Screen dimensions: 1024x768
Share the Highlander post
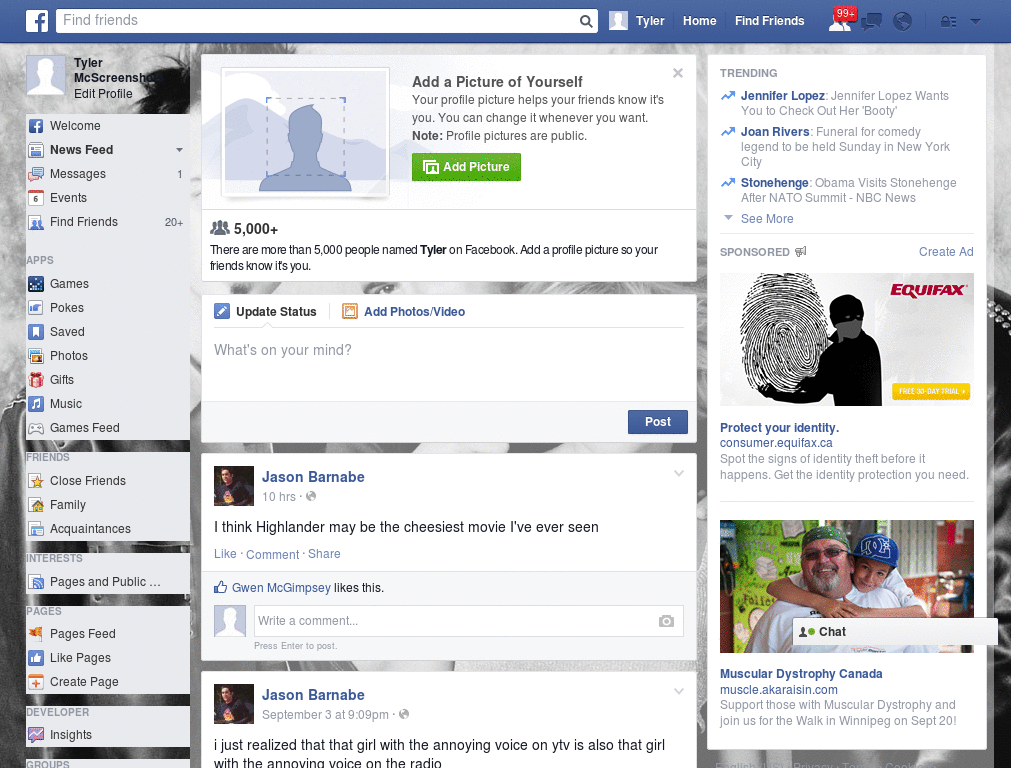pyautogui.click(x=324, y=554)
